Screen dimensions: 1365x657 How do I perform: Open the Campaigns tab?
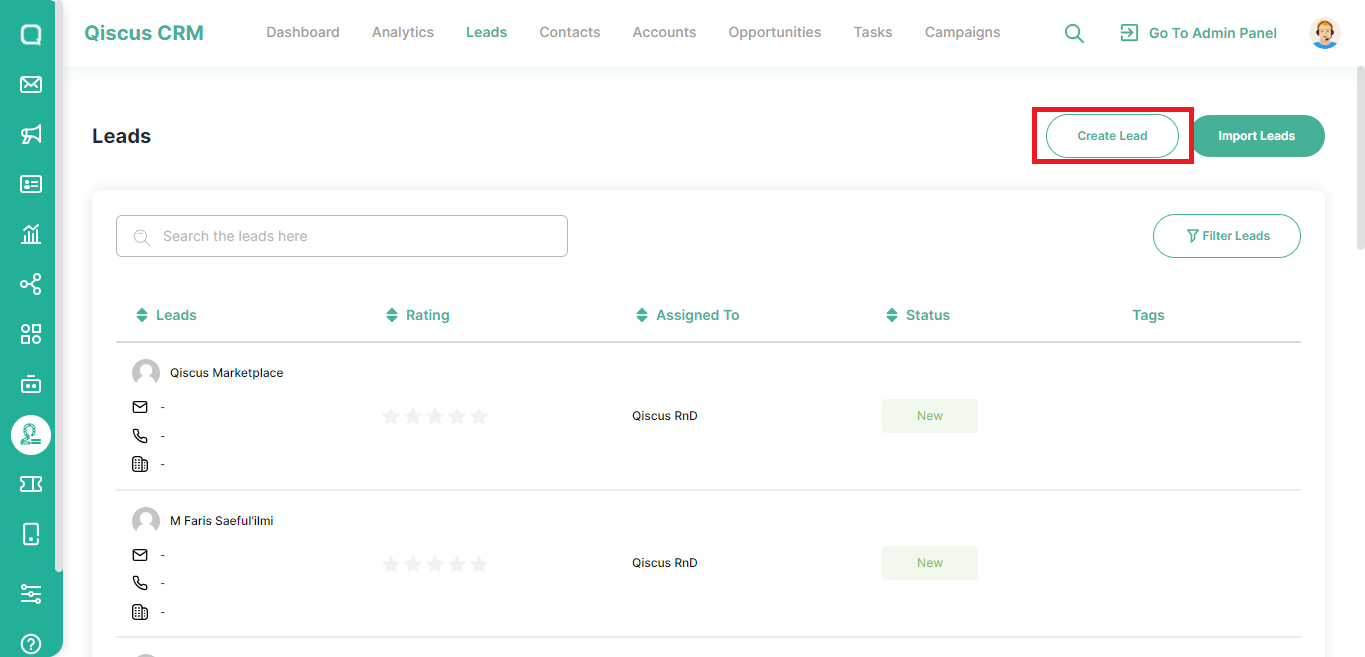point(963,32)
